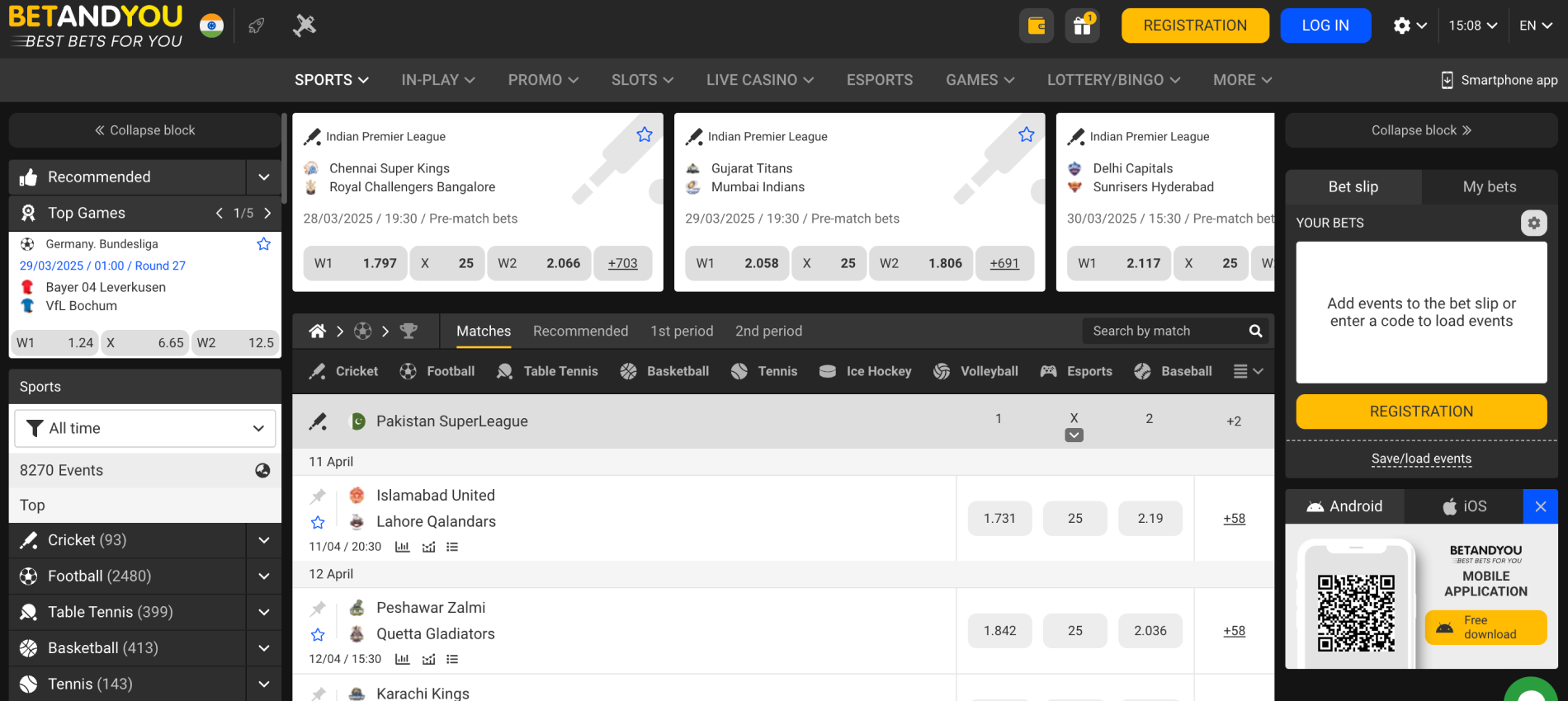Screen dimensions: 1568x701
Task: Click the India flag icon
Action: pos(211,26)
